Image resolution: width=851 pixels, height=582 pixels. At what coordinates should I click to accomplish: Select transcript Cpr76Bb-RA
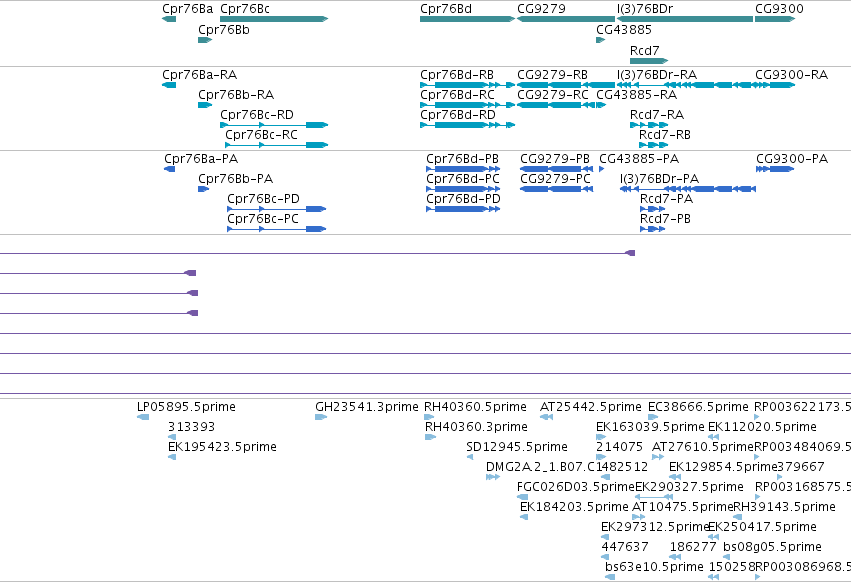click(x=205, y=105)
